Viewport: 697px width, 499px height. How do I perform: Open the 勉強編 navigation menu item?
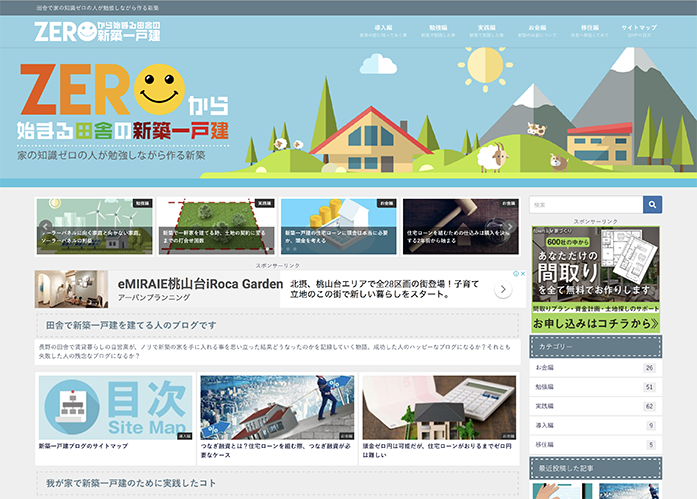[x=438, y=31]
